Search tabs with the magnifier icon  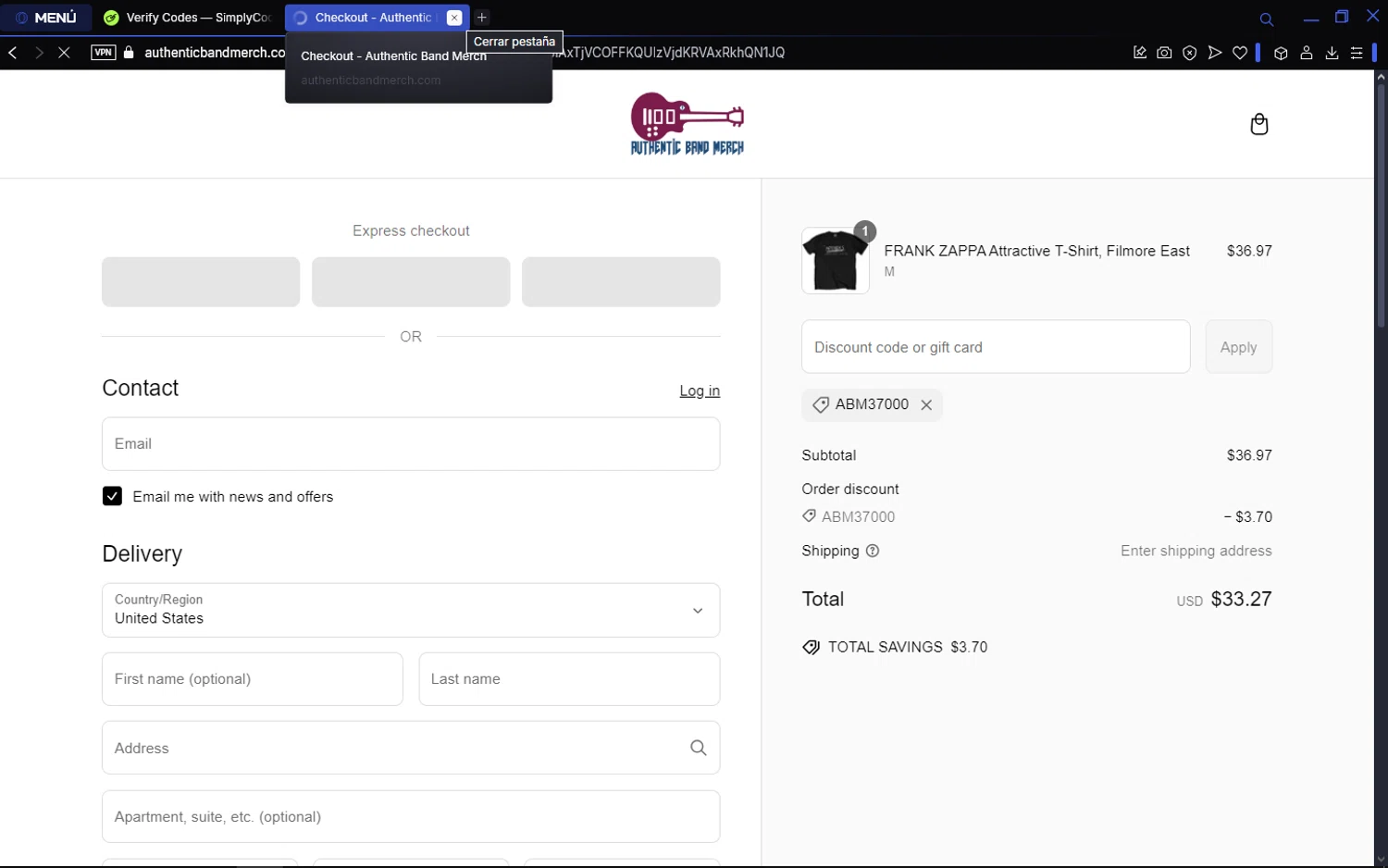pyautogui.click(x=1267, y=19)
